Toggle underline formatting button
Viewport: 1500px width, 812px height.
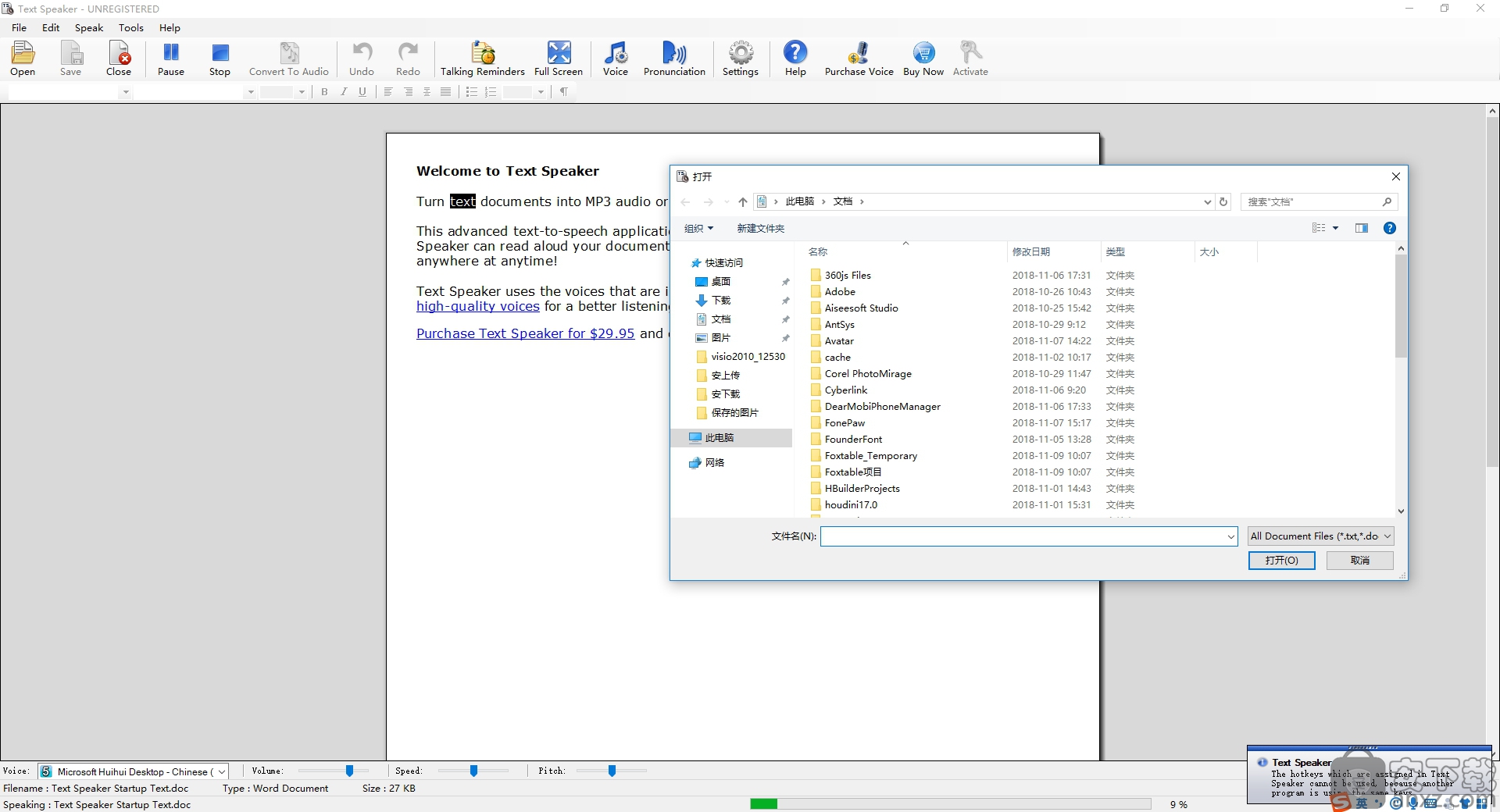pyautogui.click(x=362, y=92)
